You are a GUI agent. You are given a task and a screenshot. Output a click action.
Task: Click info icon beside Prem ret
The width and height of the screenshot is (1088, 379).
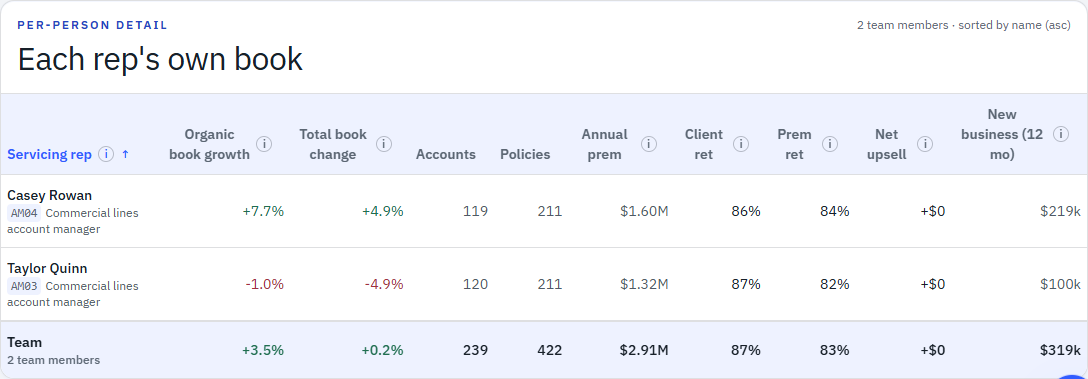point(829,144)
